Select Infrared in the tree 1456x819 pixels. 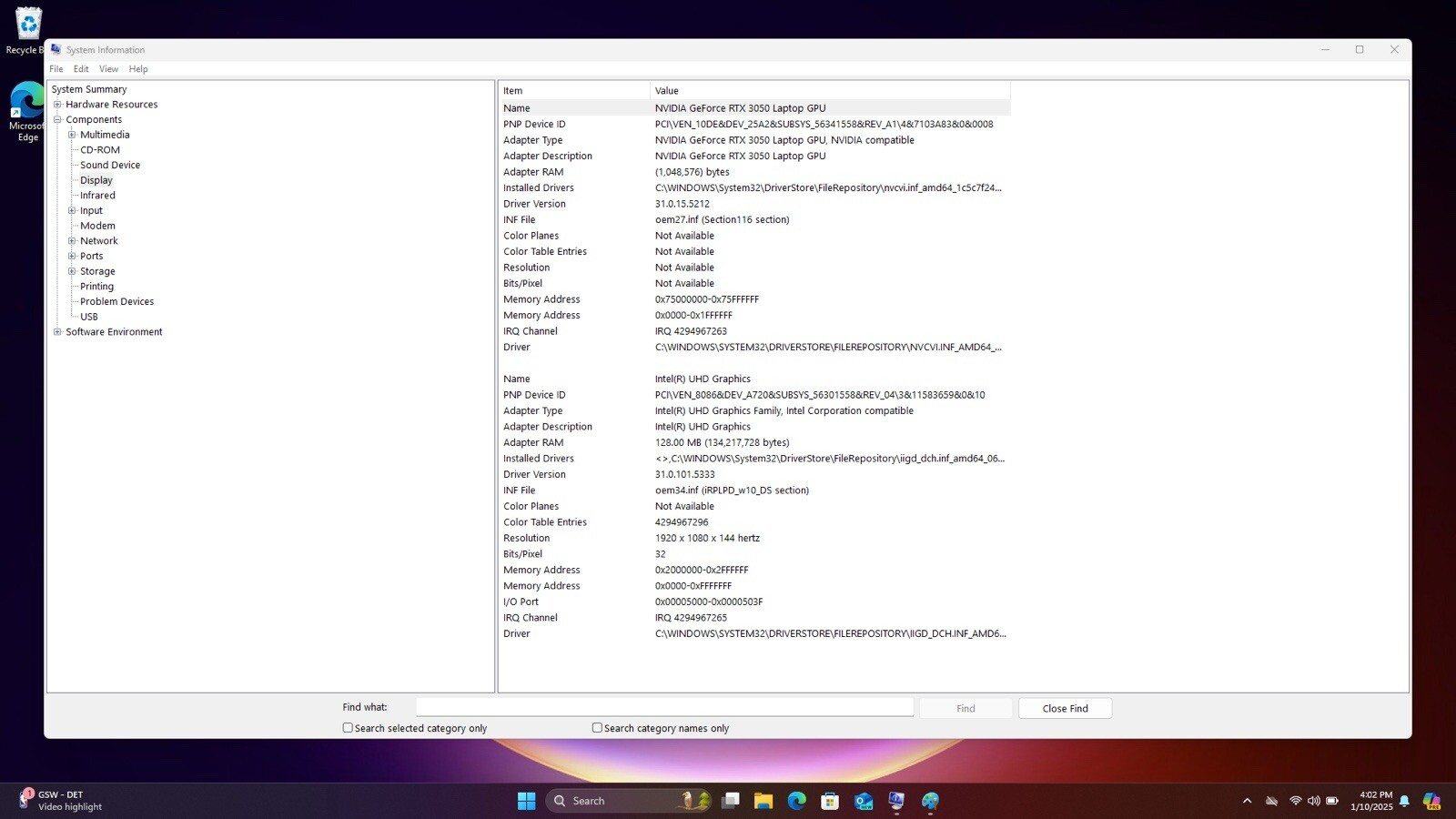97,196
